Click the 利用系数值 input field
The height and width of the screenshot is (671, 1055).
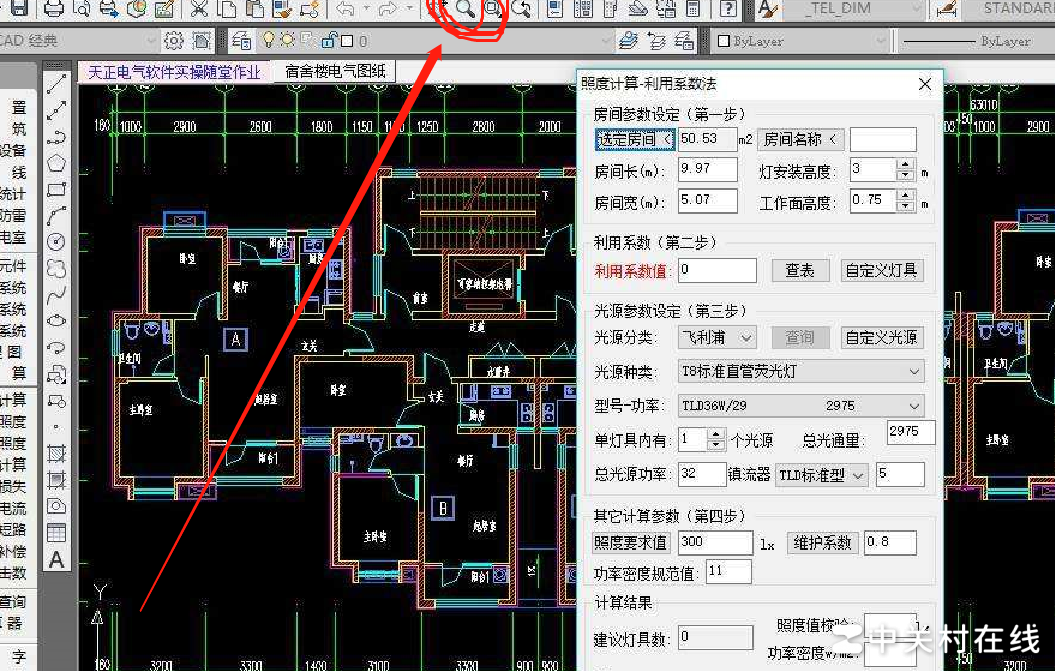(717, 269)
